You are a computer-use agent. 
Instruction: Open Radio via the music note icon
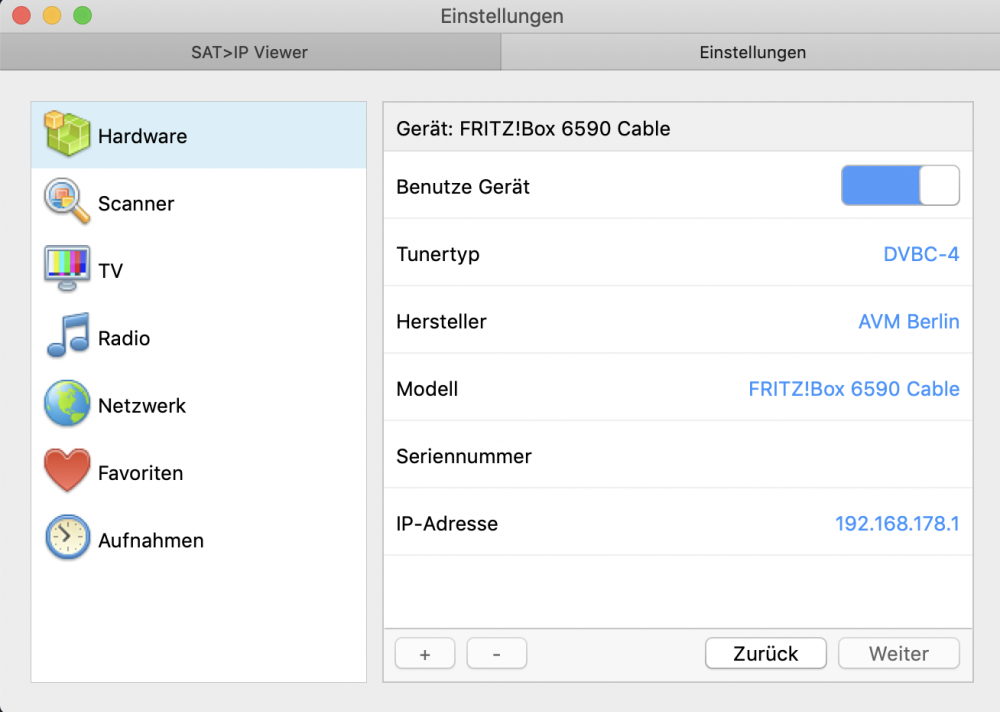pyautogui.click(x=67, y=337)
